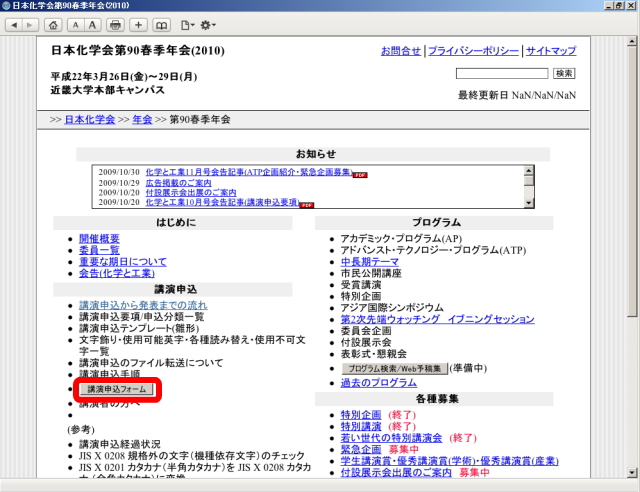This screenshot has width=640, height=492.
Task: Add a bookmark with plus icon
Action: (x=138, y=25)
